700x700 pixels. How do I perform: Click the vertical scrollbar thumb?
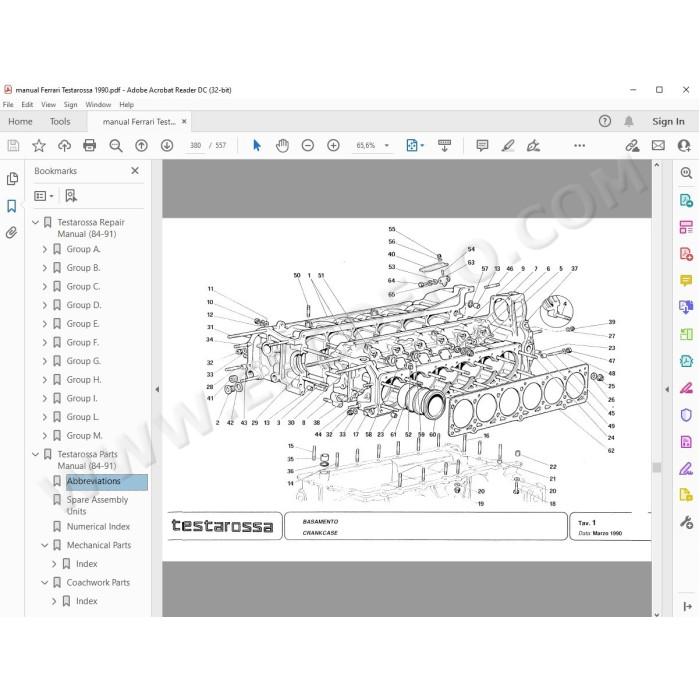(x=656, y=467)
